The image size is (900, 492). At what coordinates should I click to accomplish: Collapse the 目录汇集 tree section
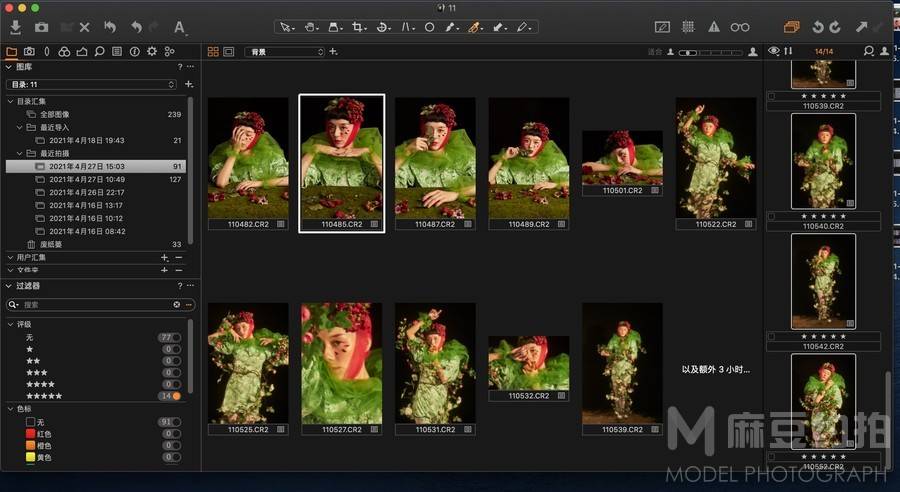[10, 101]
